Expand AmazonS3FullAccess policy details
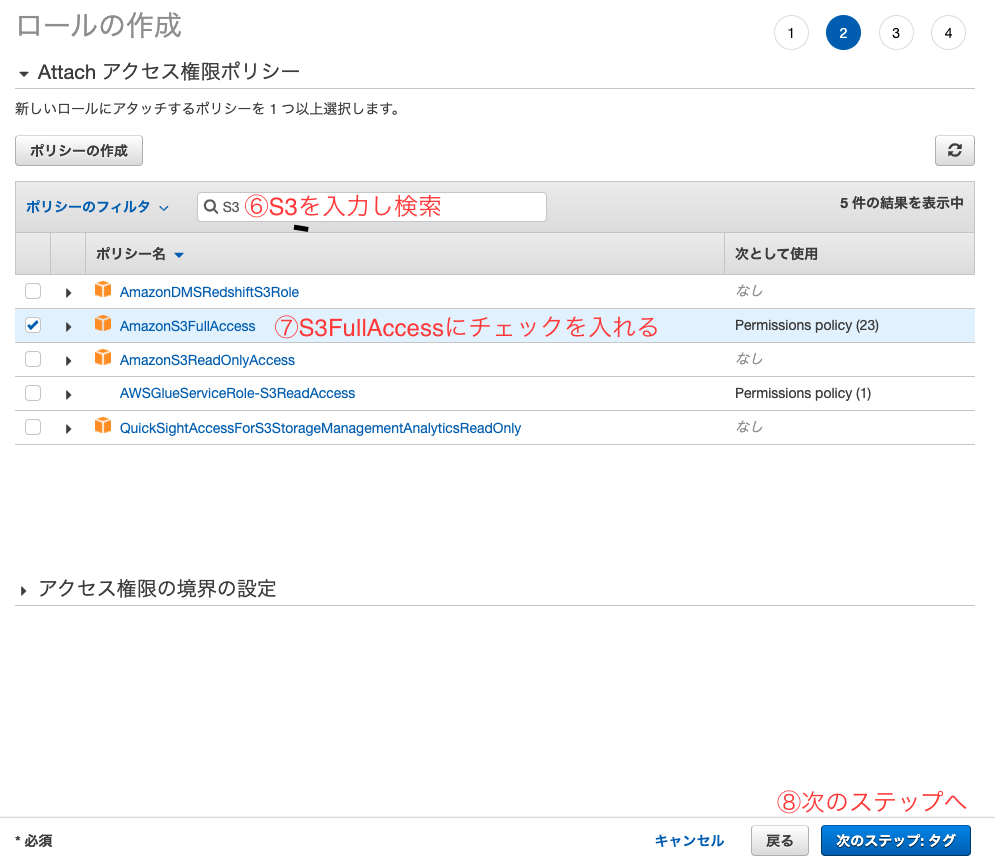 (x=69, y=327)
